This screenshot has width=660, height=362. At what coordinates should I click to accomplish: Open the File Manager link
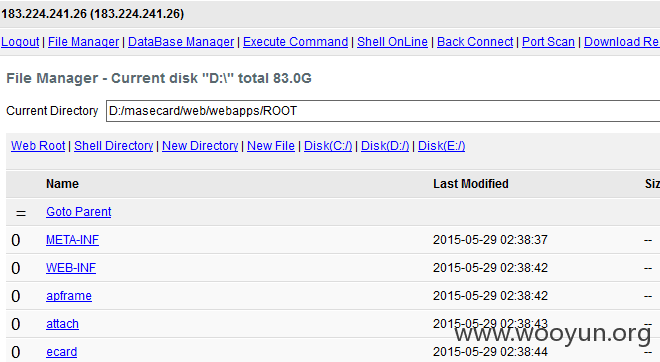coord(83,42)
